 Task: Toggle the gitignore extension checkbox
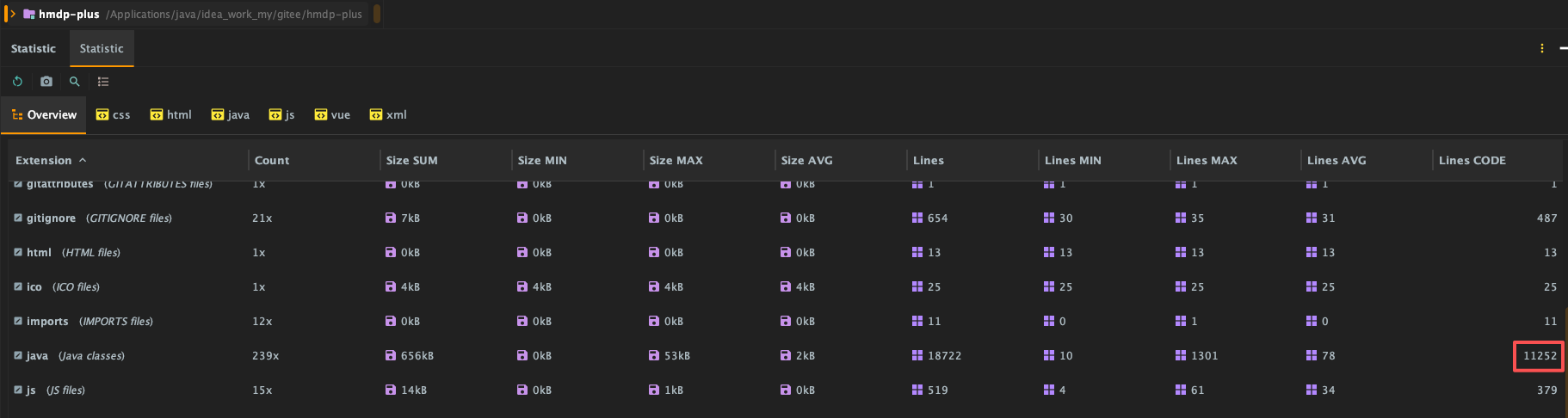(x=18, y=218)
